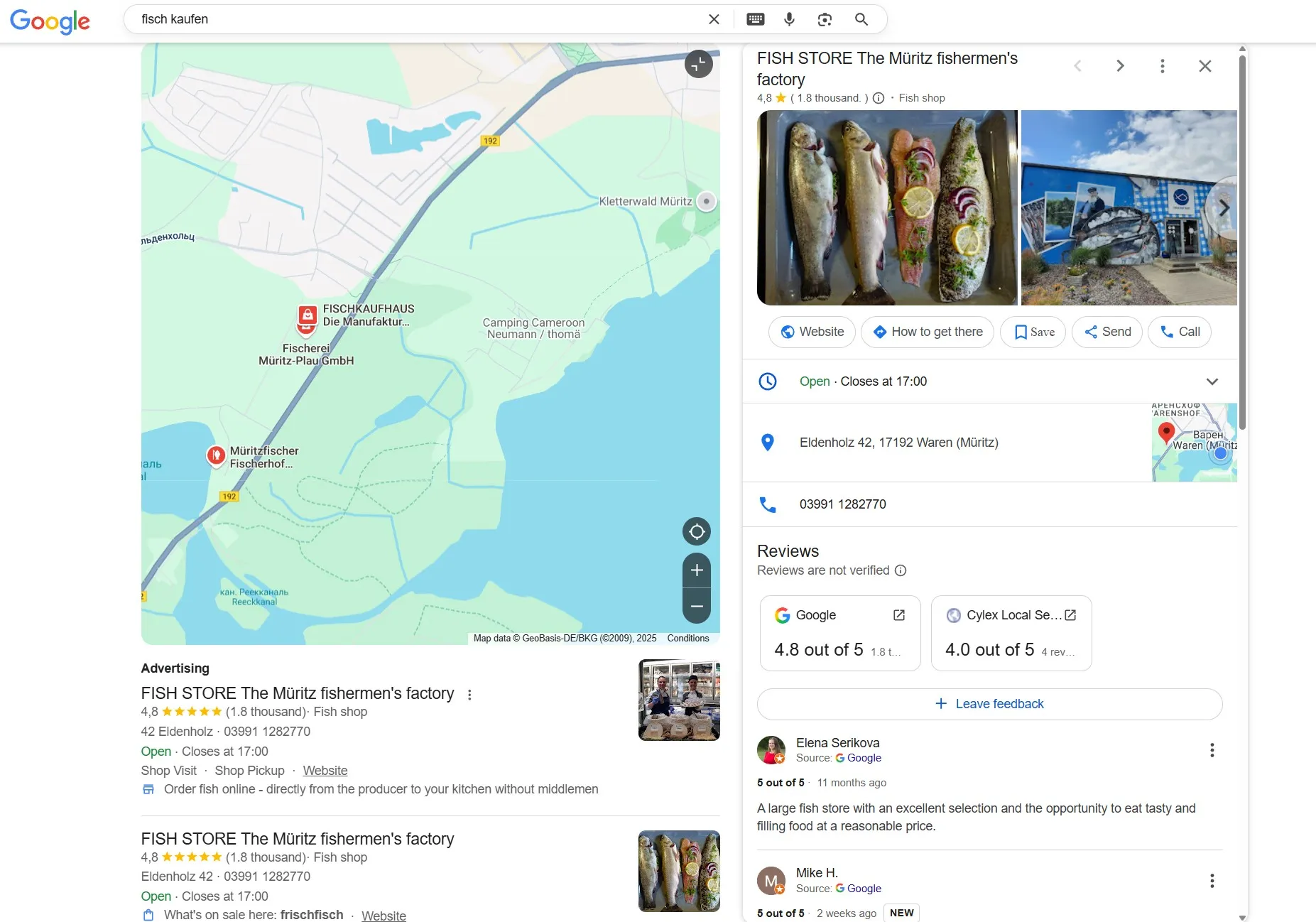Image resolution: width=1316 pixels, height=922 pixels.
Task: Open options for the advertised listing
Action: click(x=469, y=695)
